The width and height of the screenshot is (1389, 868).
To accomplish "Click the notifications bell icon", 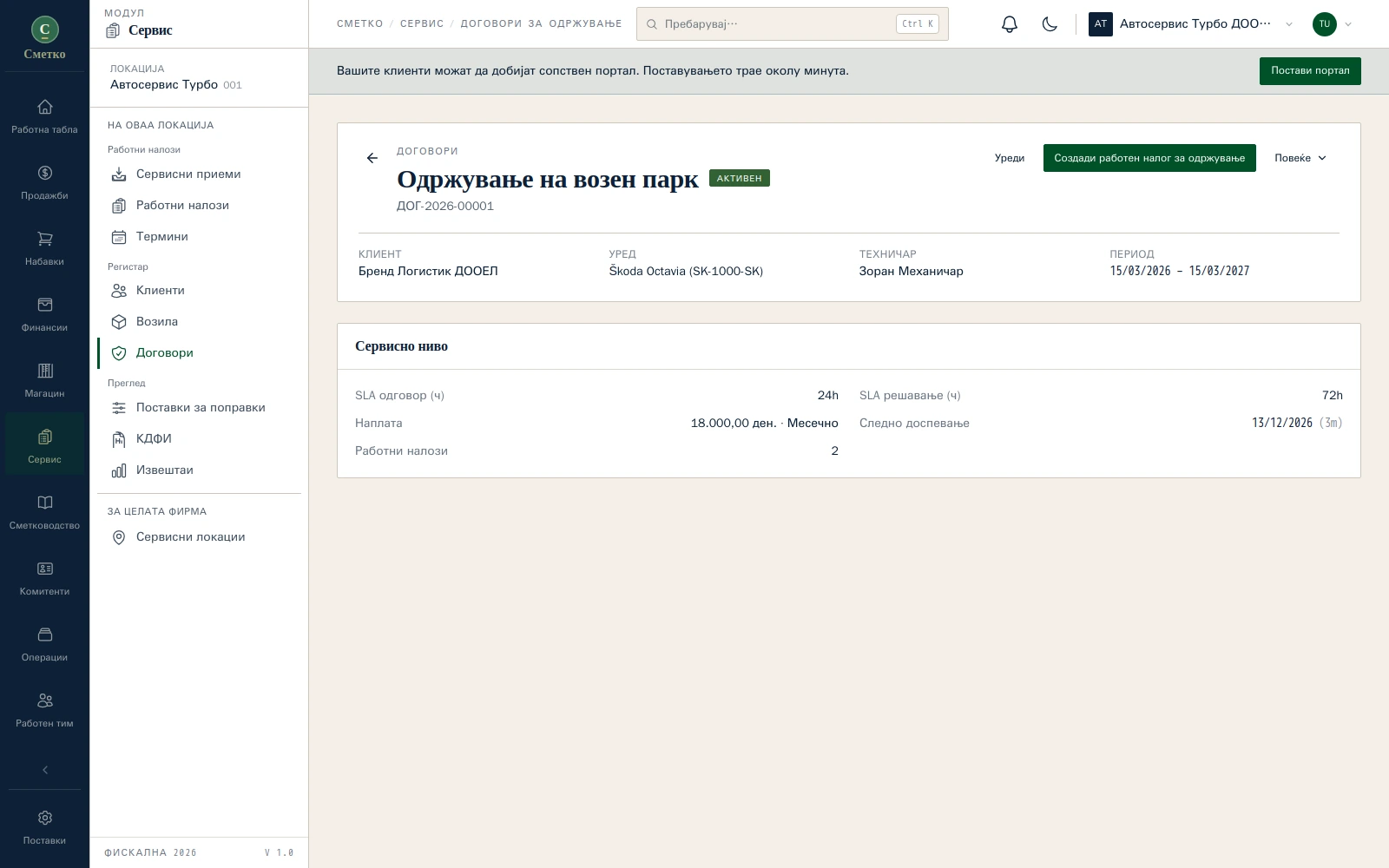I will [1009, 24].
